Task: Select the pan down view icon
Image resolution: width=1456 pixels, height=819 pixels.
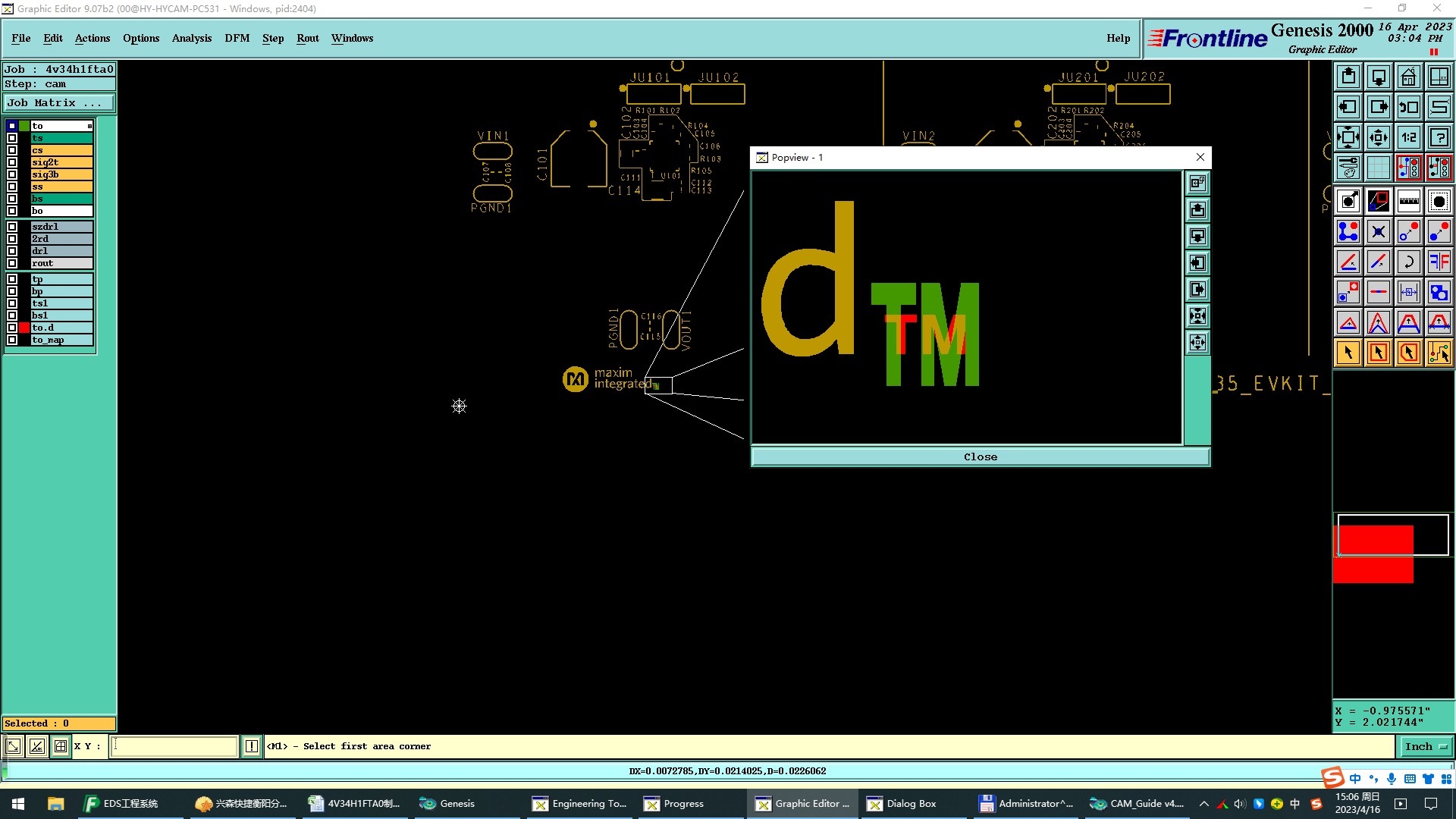Action: (x=1379, y=77)
